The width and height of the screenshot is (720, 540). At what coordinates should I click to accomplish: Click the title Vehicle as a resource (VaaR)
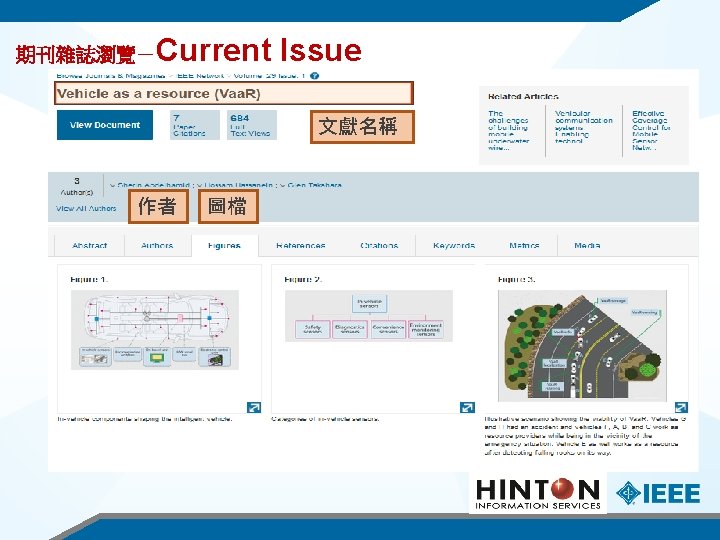[x=158, y=94]
